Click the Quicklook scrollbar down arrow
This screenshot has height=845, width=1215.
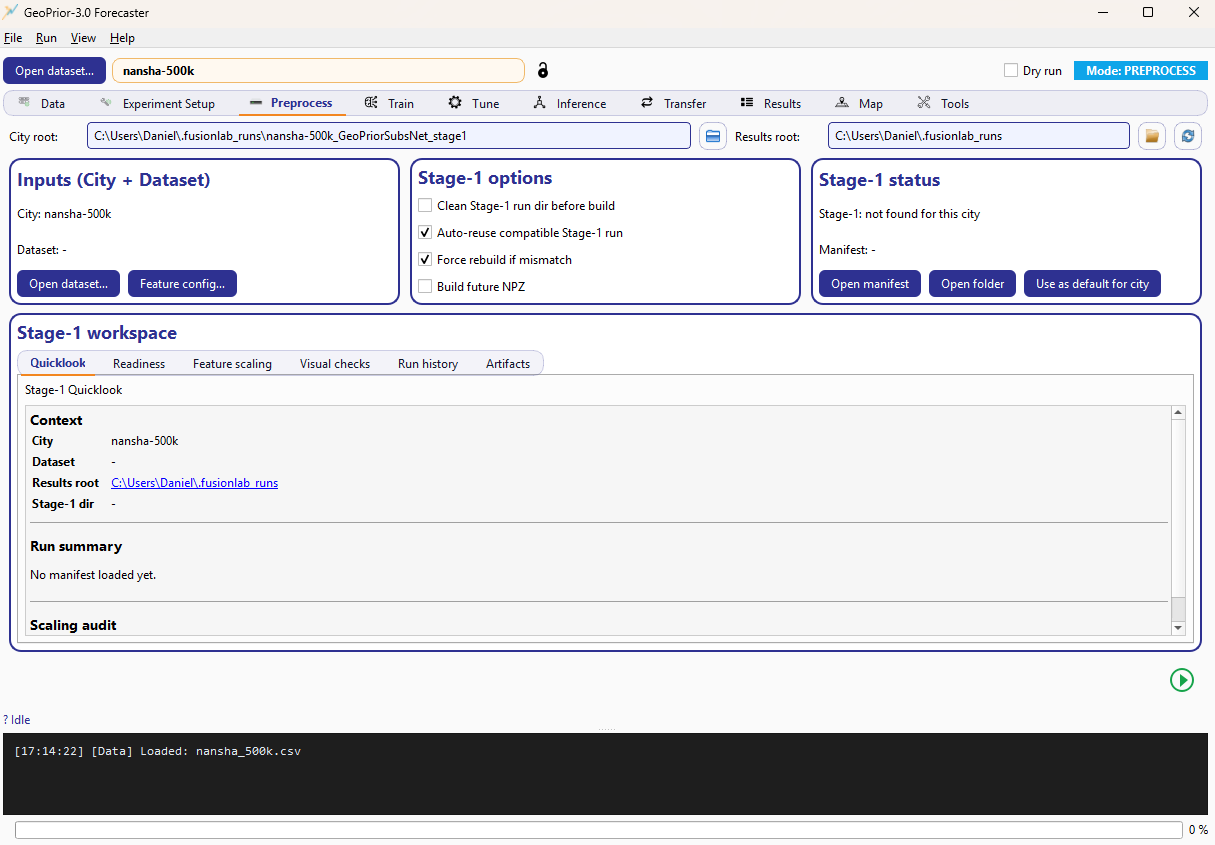1178,627
